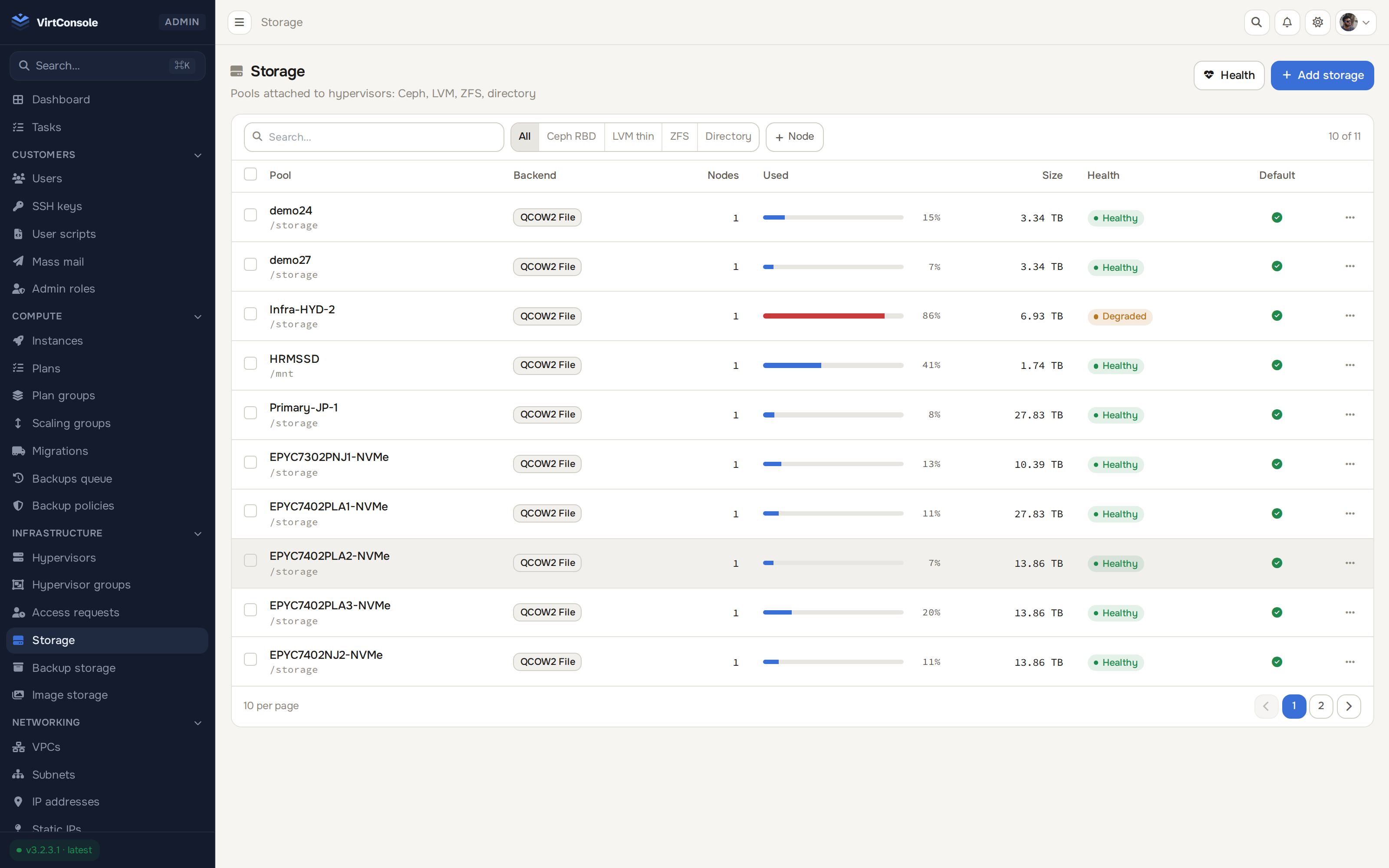Screen dimensions: 1389x868
Task: Open row actions menu for demo24
Action: 1350,217
